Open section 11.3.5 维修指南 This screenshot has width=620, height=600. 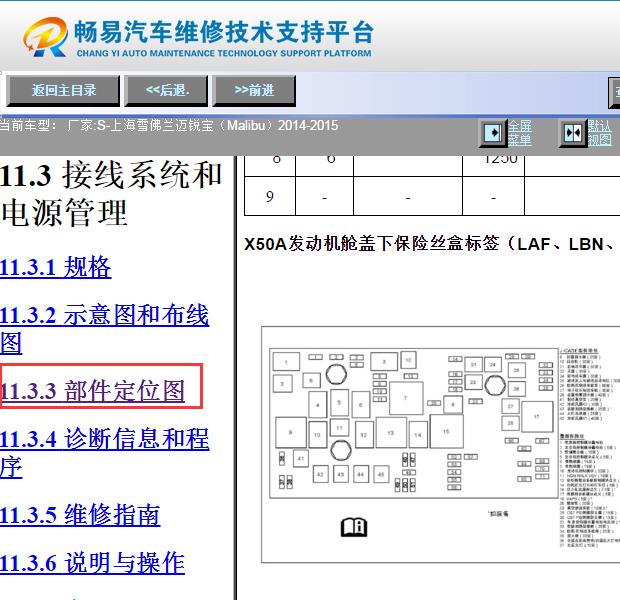click(x=80, y=515)
